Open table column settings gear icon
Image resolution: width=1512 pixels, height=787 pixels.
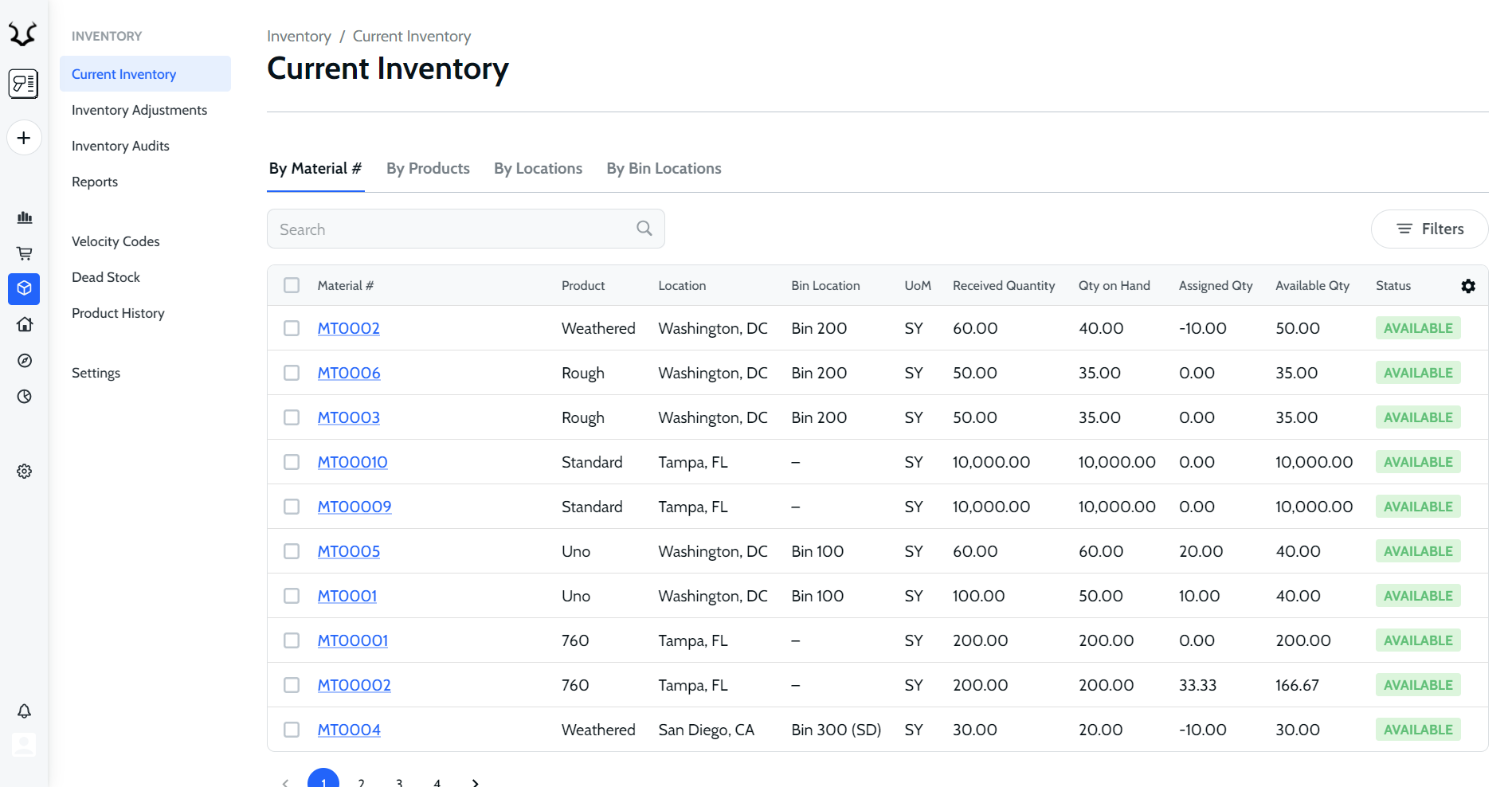(1468, 286)
